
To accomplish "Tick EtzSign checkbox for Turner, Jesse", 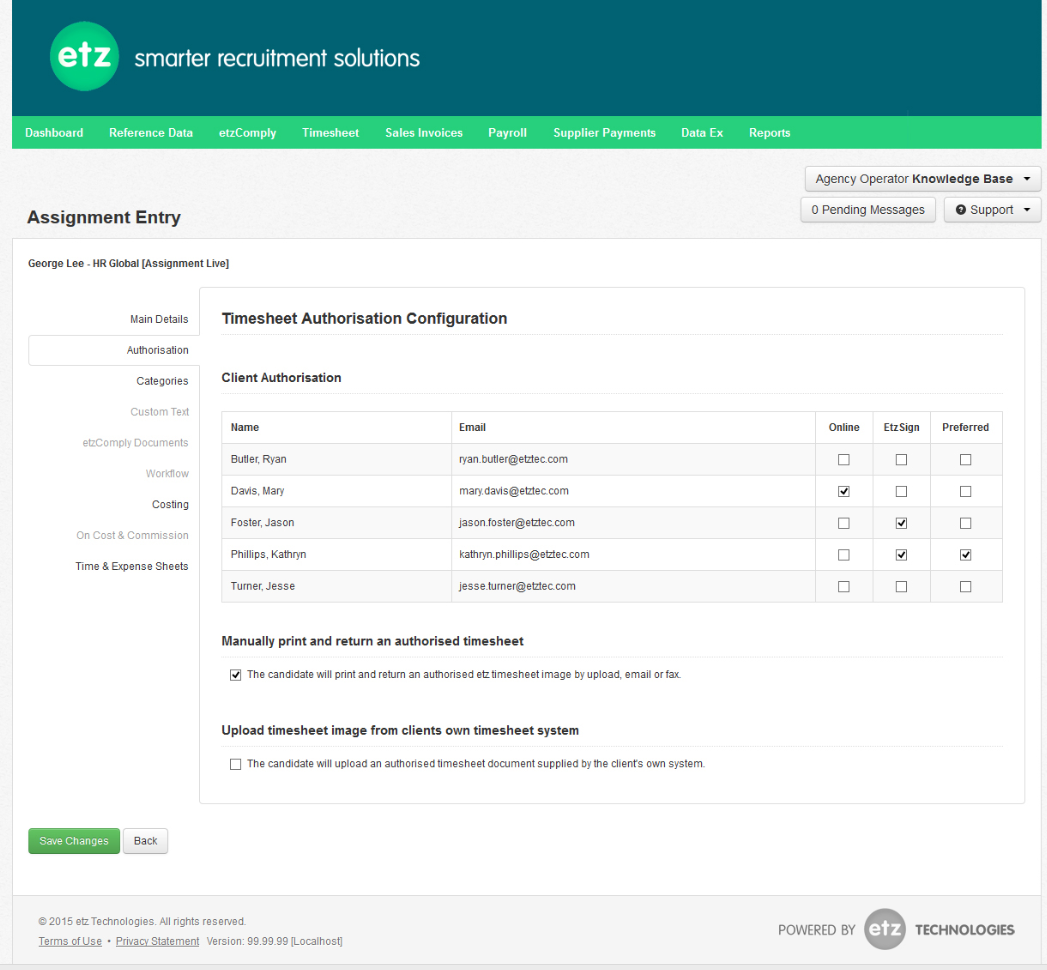I will (x=901, y=586).
